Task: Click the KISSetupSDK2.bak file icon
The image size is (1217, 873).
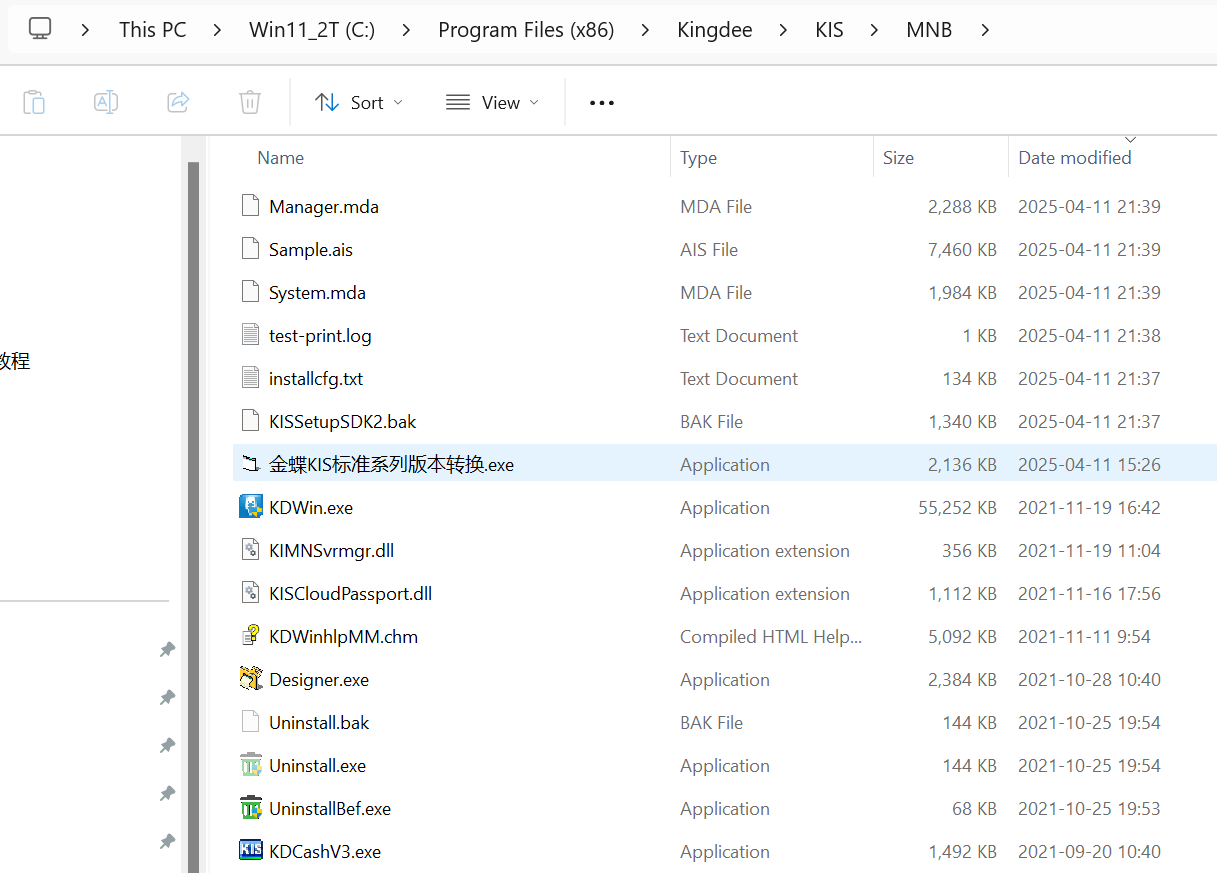Action: [x=251, y=421]
